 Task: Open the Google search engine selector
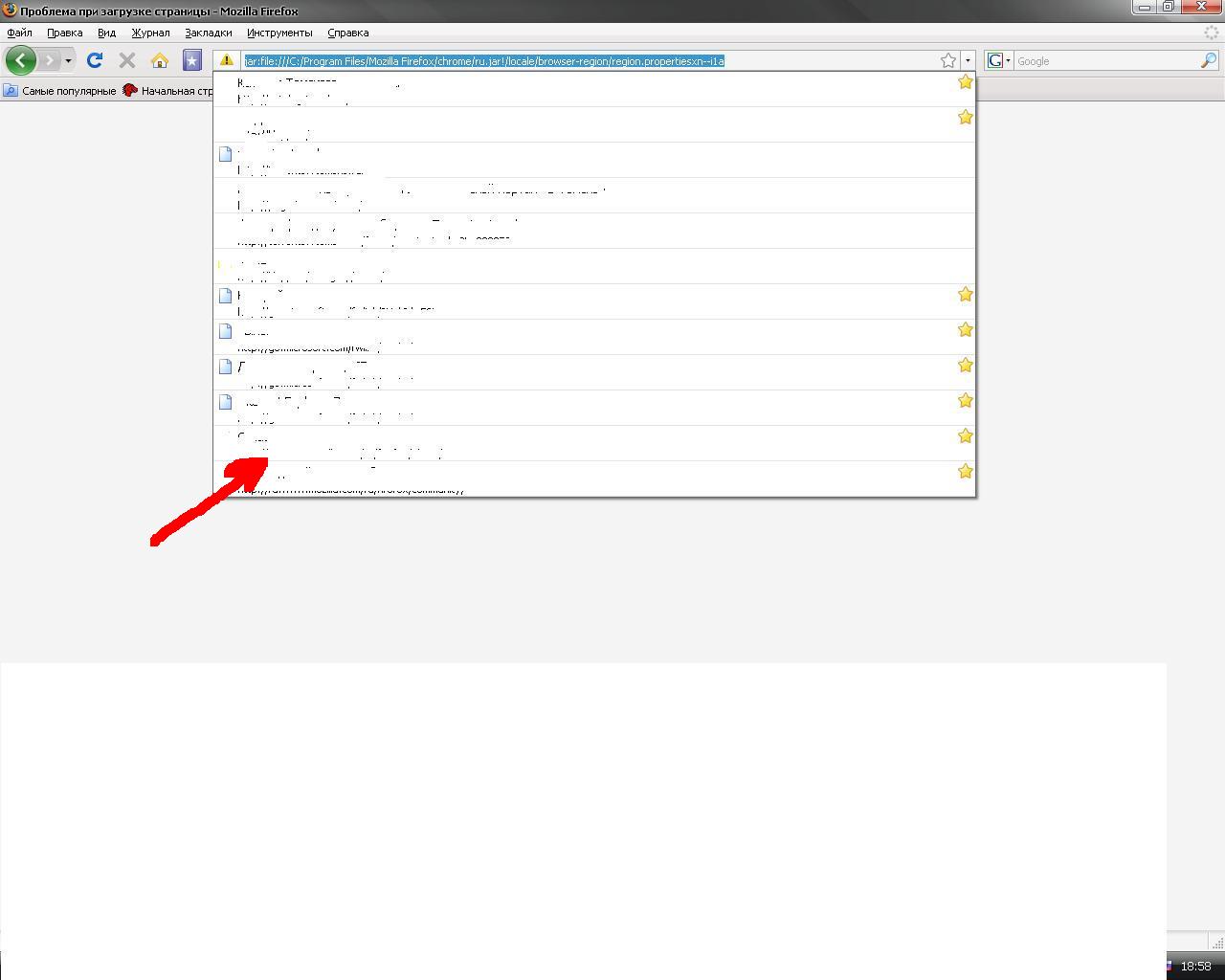click(x=998, y=60)
